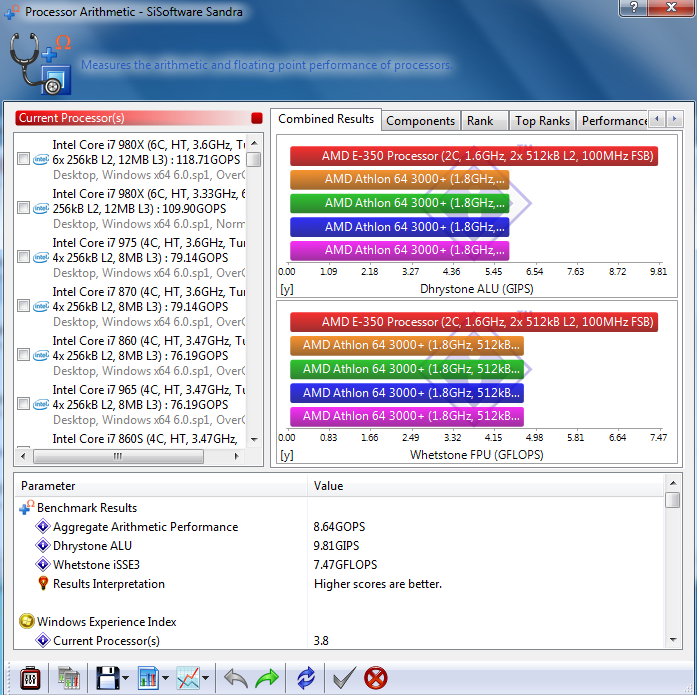Click the Dhrystone ALU diamond icon
This screenshot has height=695, width=697.
(x=43, y=545)
